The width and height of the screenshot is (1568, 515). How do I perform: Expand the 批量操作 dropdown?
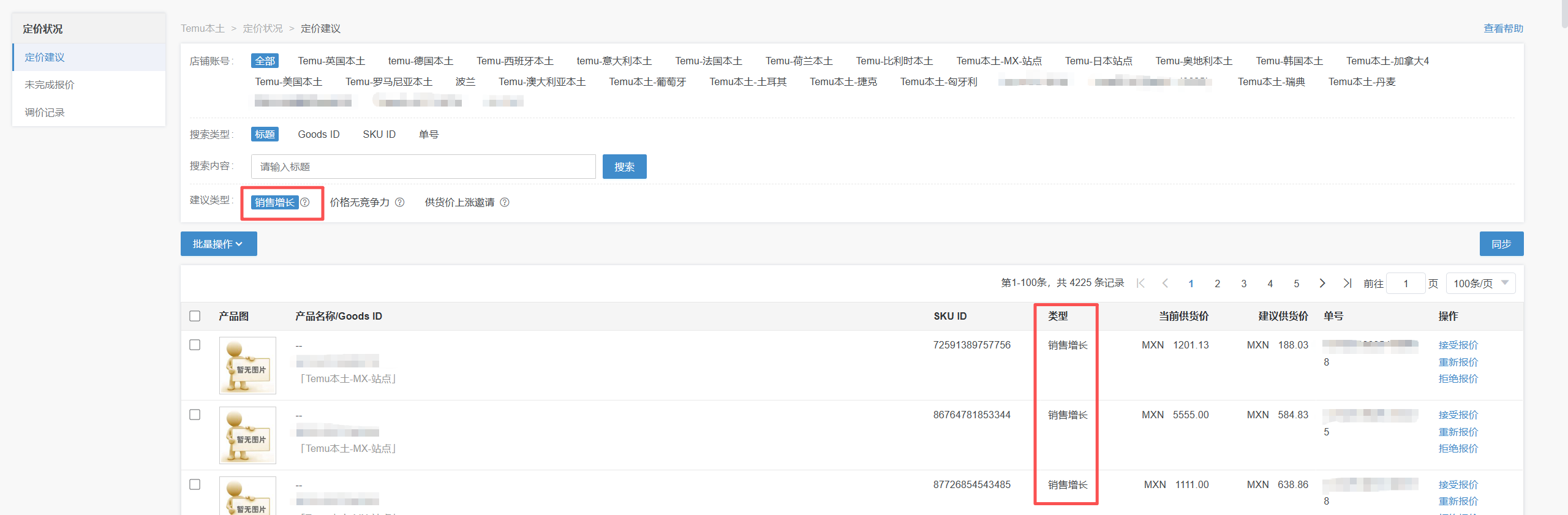(x=219, y=244)
